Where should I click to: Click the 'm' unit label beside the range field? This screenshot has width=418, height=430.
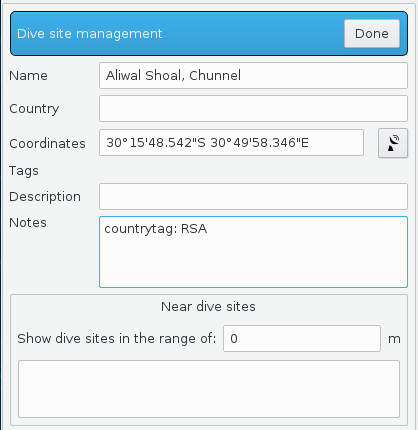coord(394,339)
